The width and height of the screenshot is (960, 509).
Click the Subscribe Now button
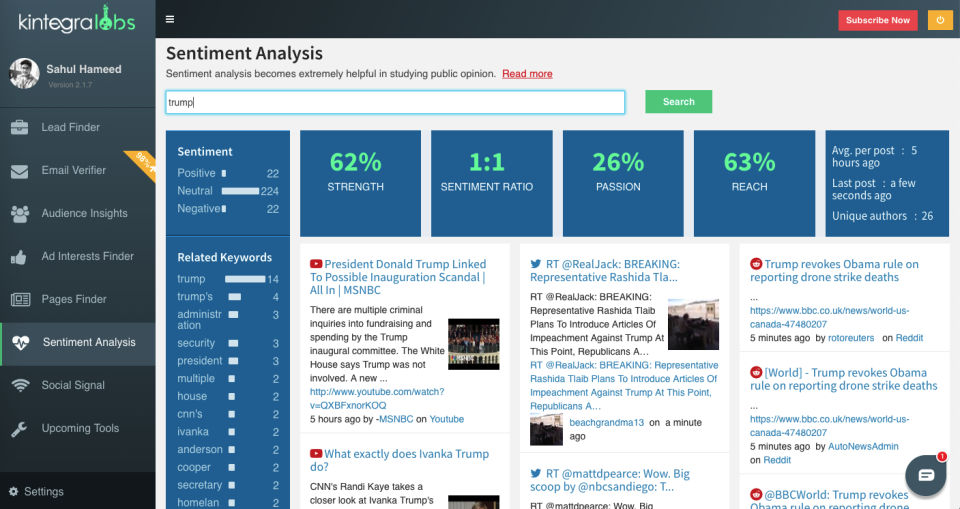877,20
